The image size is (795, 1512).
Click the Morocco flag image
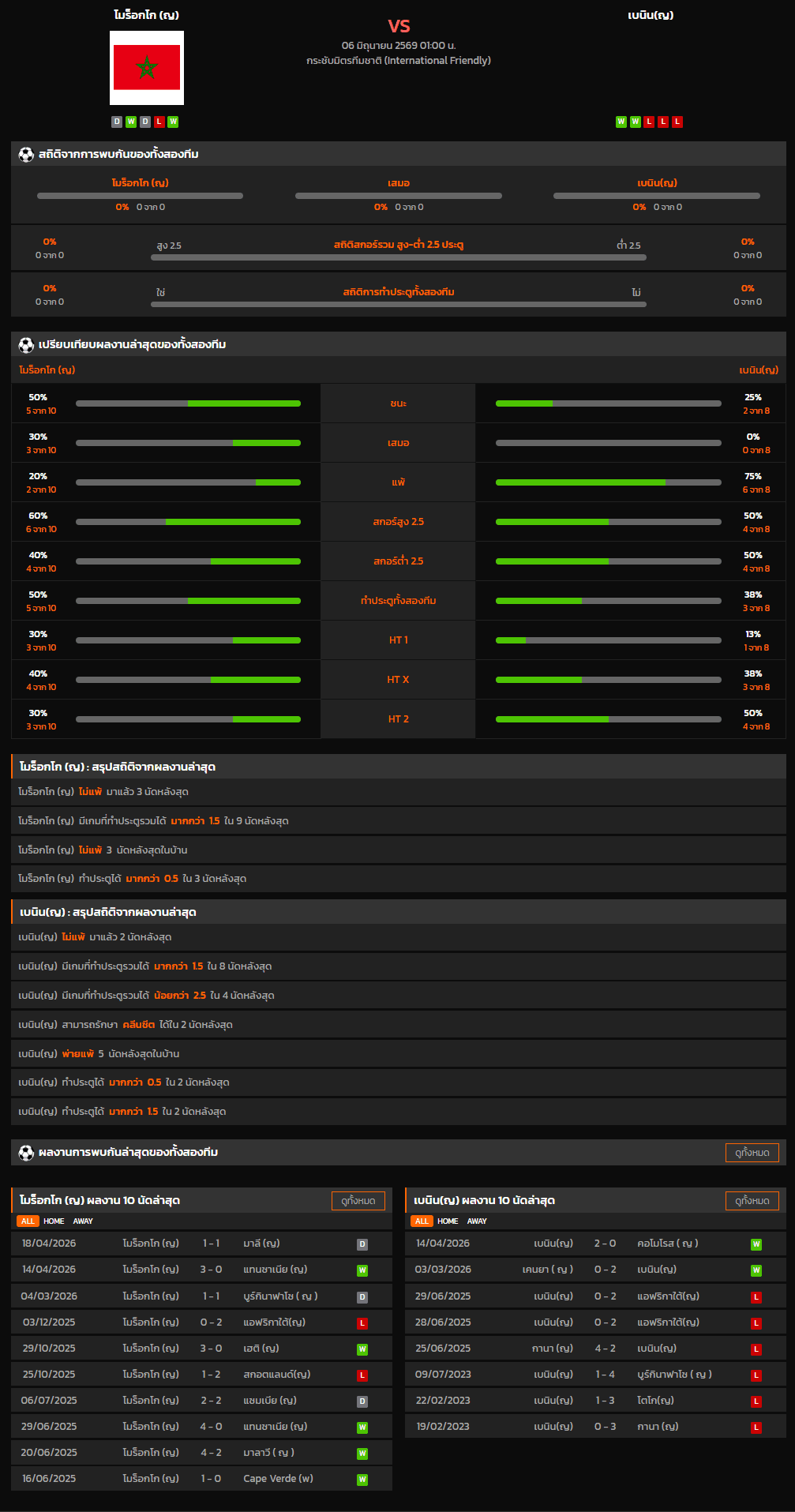(147, 68)
